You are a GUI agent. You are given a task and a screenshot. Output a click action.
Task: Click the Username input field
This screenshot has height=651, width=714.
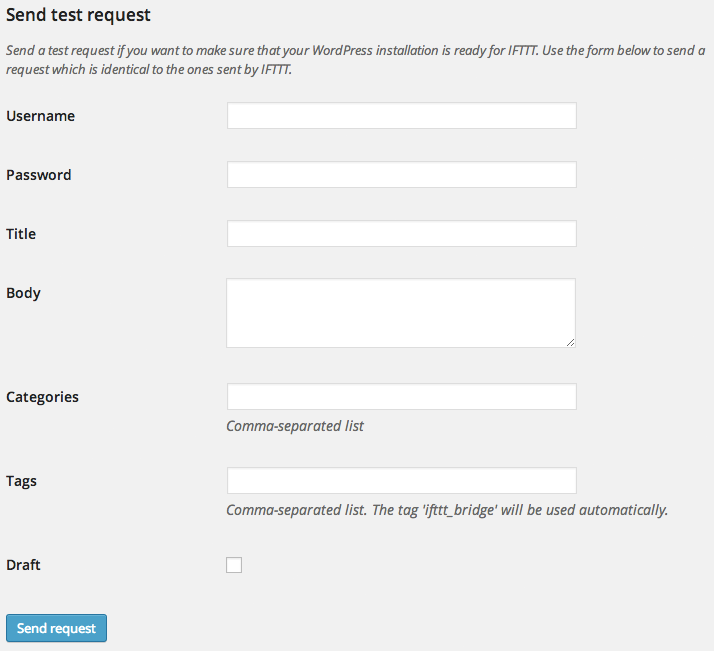point(401,116)
